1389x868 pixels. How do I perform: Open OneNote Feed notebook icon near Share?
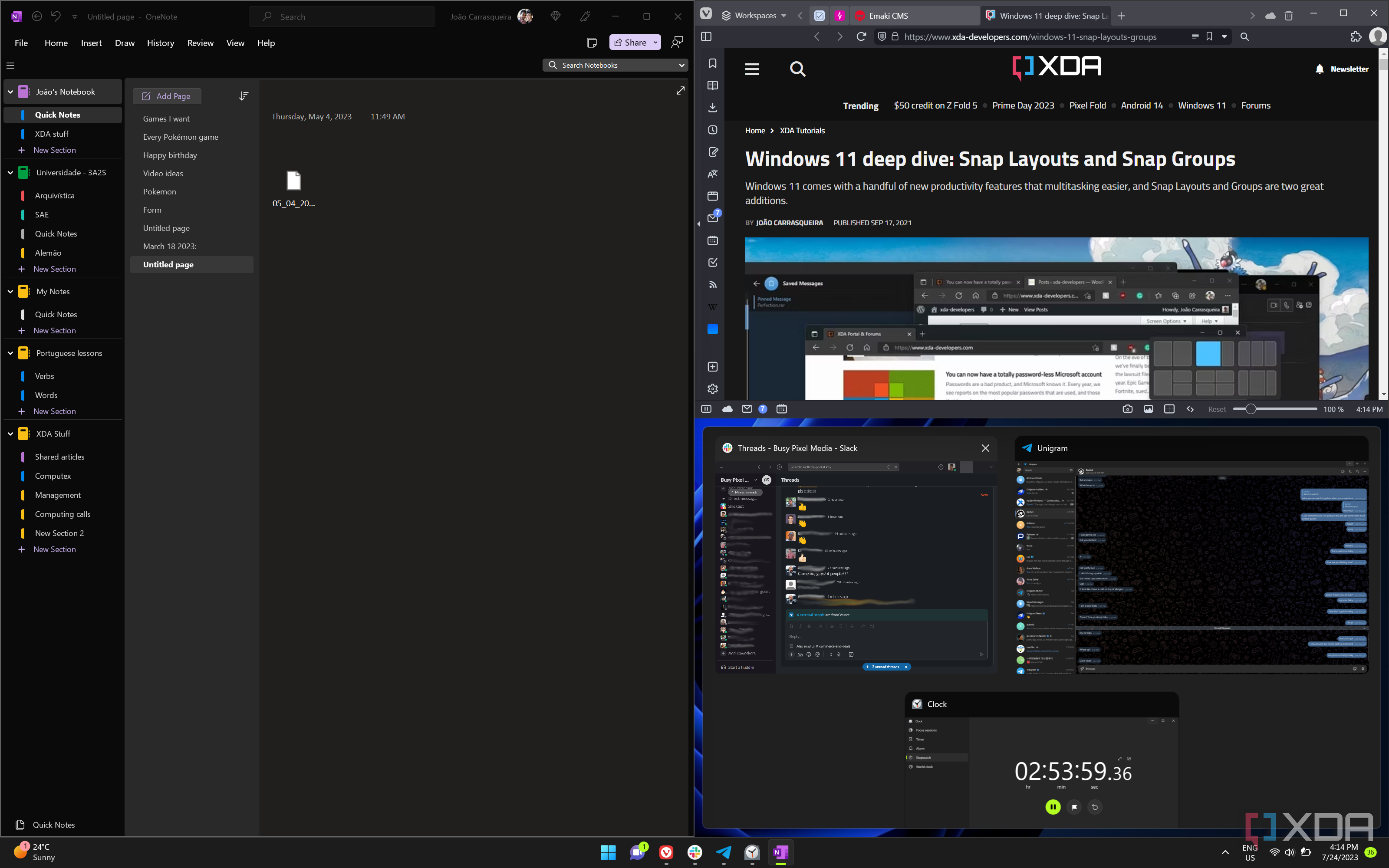point(592,43)
